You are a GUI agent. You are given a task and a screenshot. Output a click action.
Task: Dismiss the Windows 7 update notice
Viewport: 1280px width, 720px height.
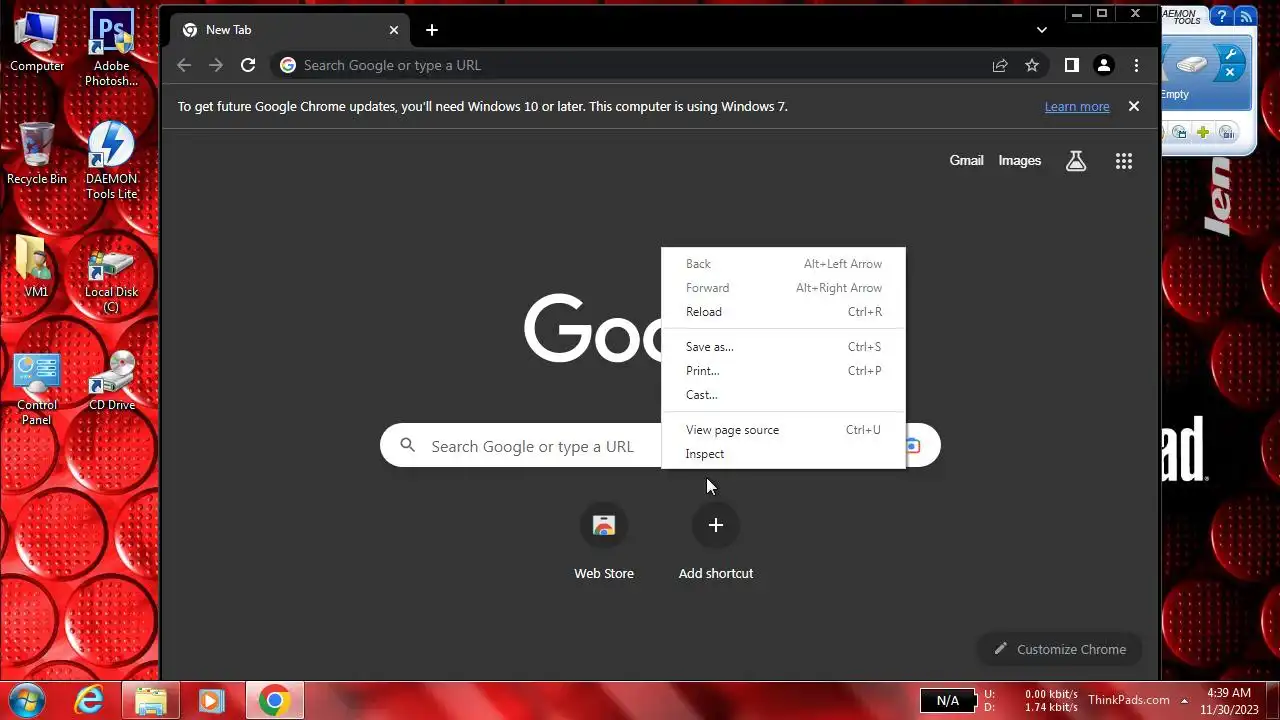(1134, 106)
